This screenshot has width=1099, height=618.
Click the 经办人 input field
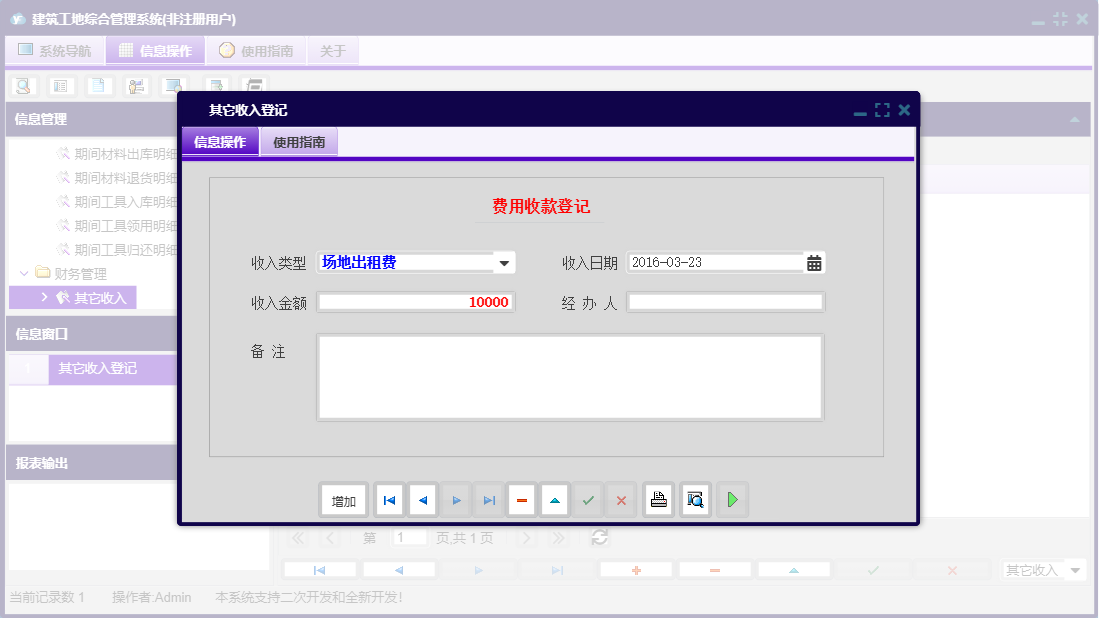coord(725,301)
